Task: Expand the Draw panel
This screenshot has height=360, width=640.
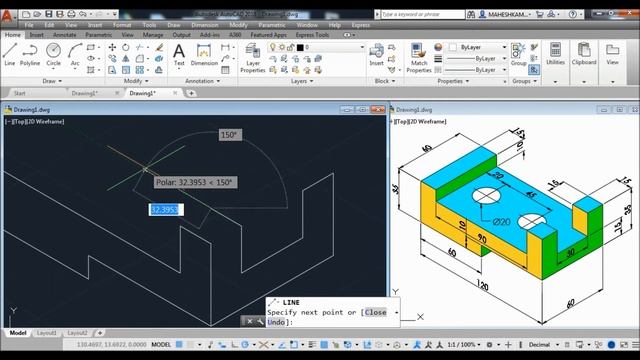Action: (52, 81)
